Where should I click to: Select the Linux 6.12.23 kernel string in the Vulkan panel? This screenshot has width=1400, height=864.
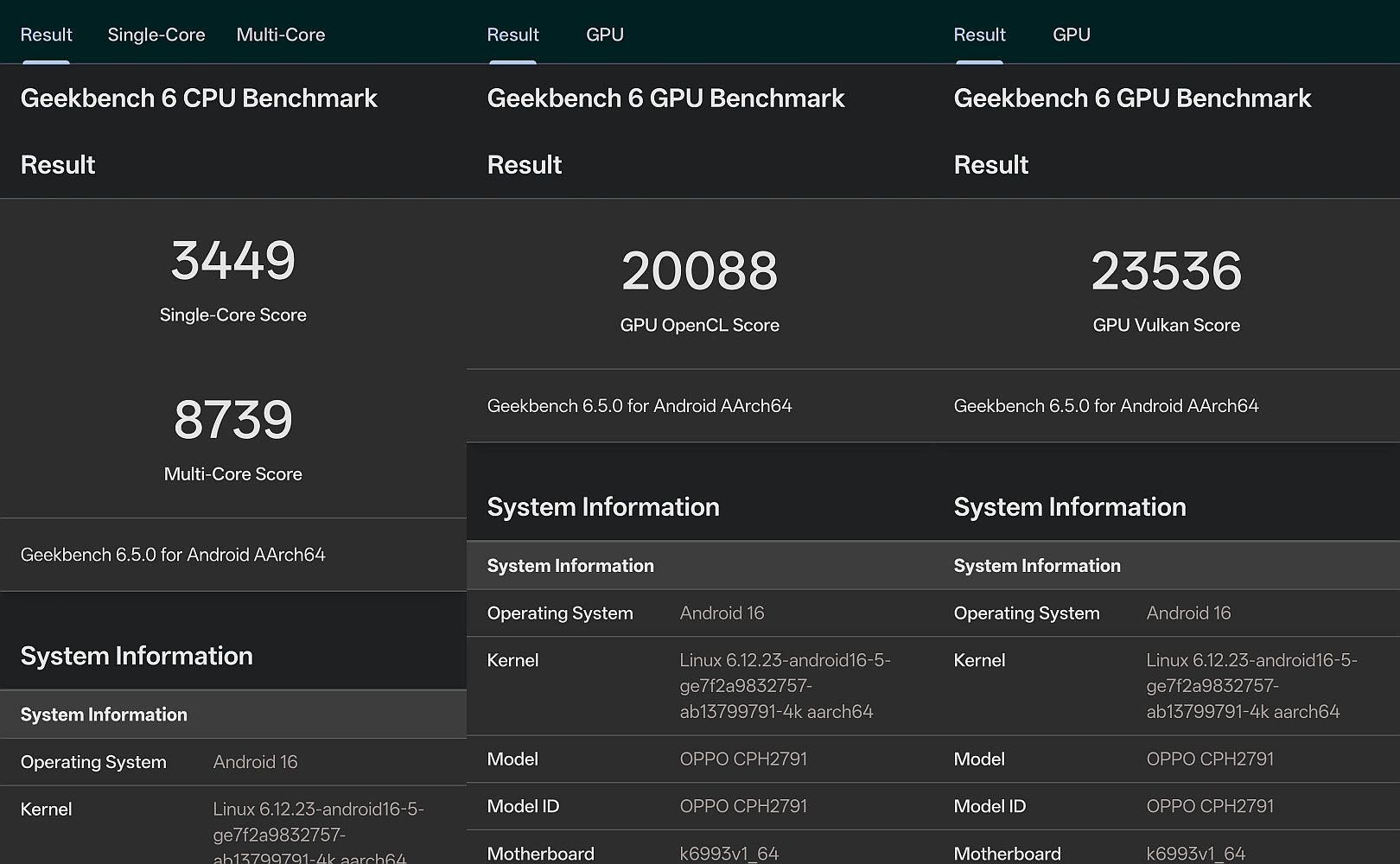[x=1252, y=686]
